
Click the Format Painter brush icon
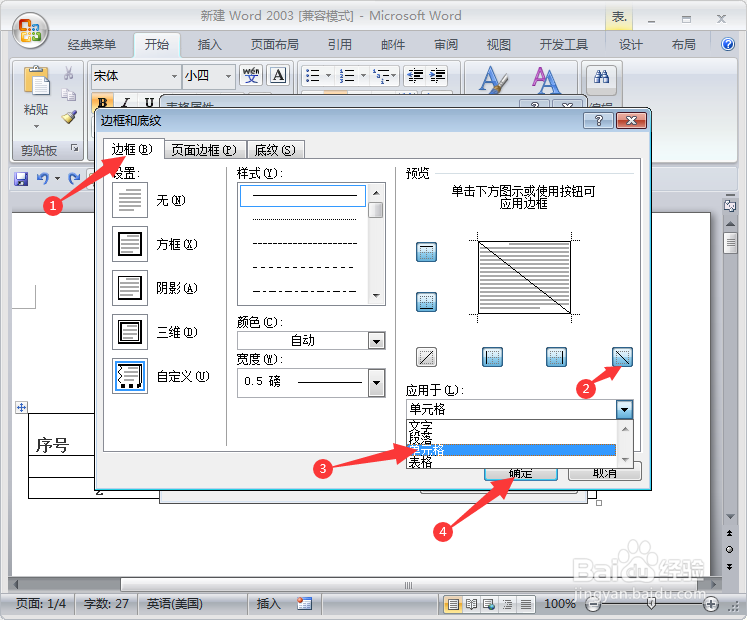(x=69, y=117)
